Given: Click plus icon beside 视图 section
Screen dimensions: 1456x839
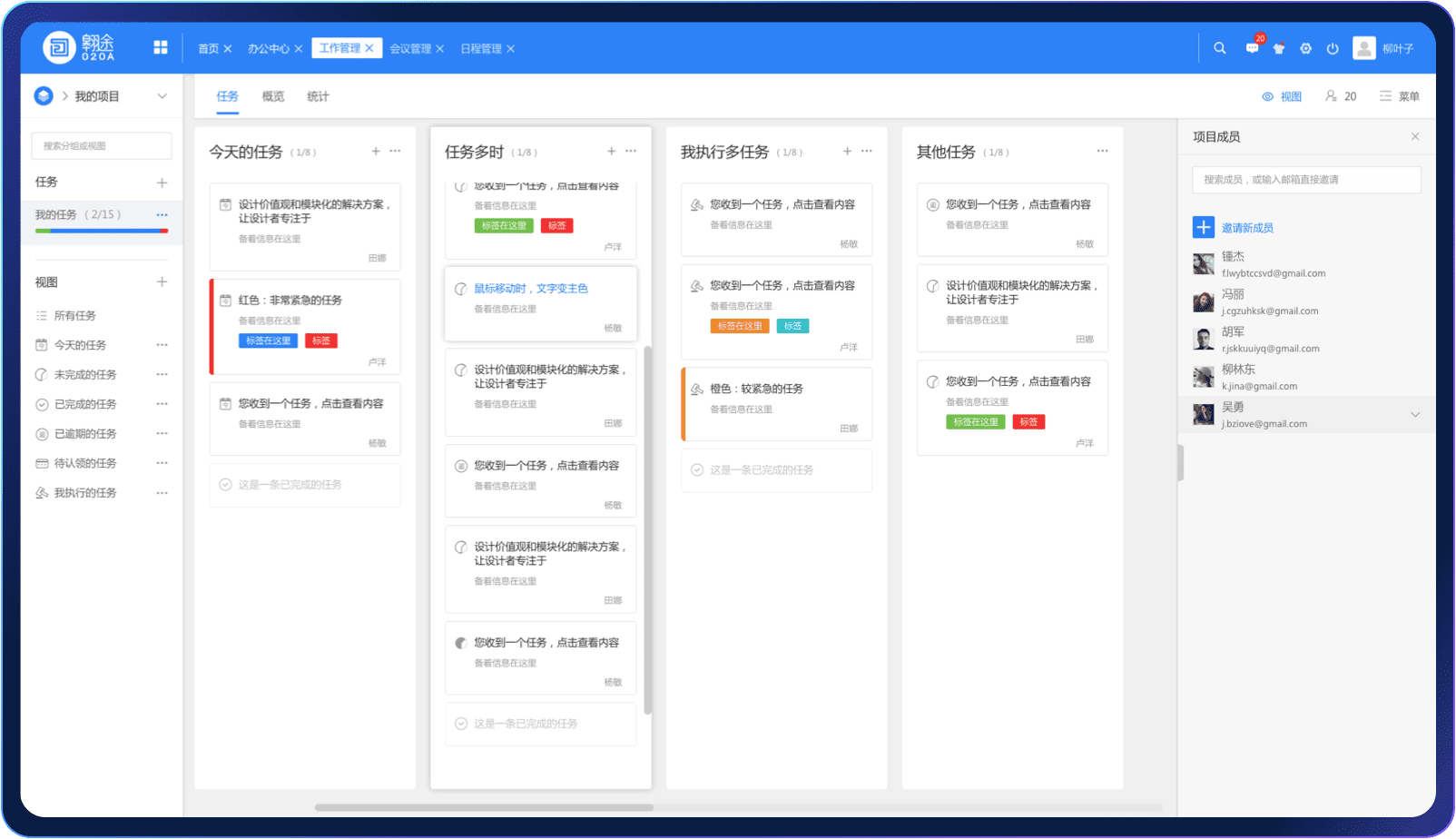Looking at the screenshot, I should (162, 282).
